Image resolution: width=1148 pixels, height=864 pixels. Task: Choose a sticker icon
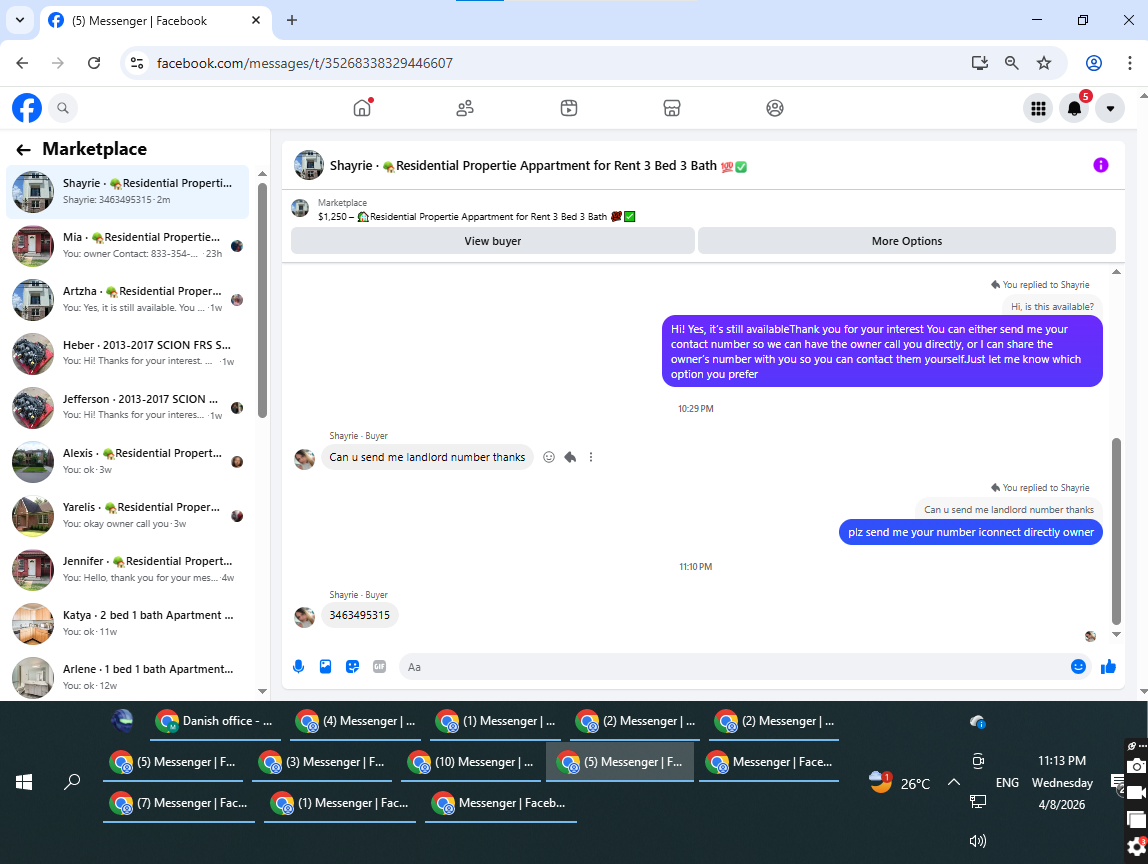[352, 666]
